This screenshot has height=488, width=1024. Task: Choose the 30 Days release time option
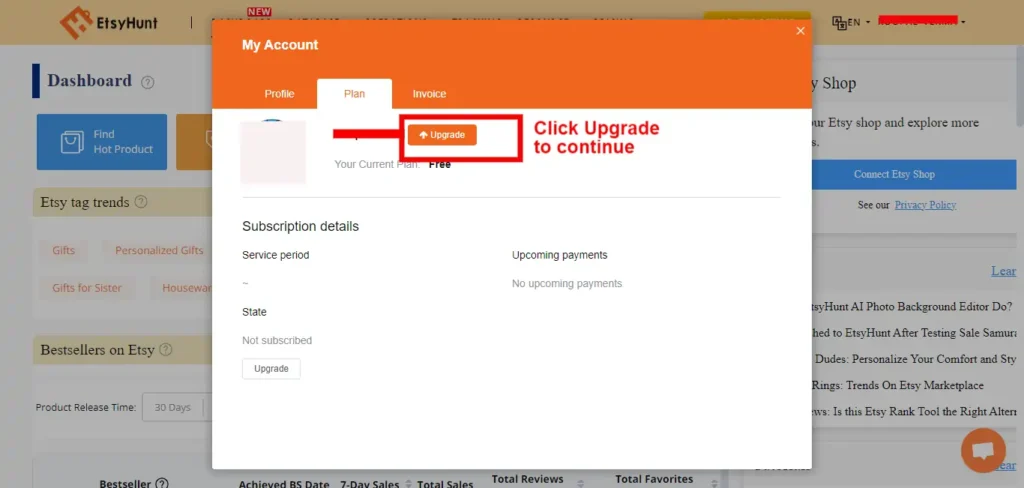tap(172, 407)
